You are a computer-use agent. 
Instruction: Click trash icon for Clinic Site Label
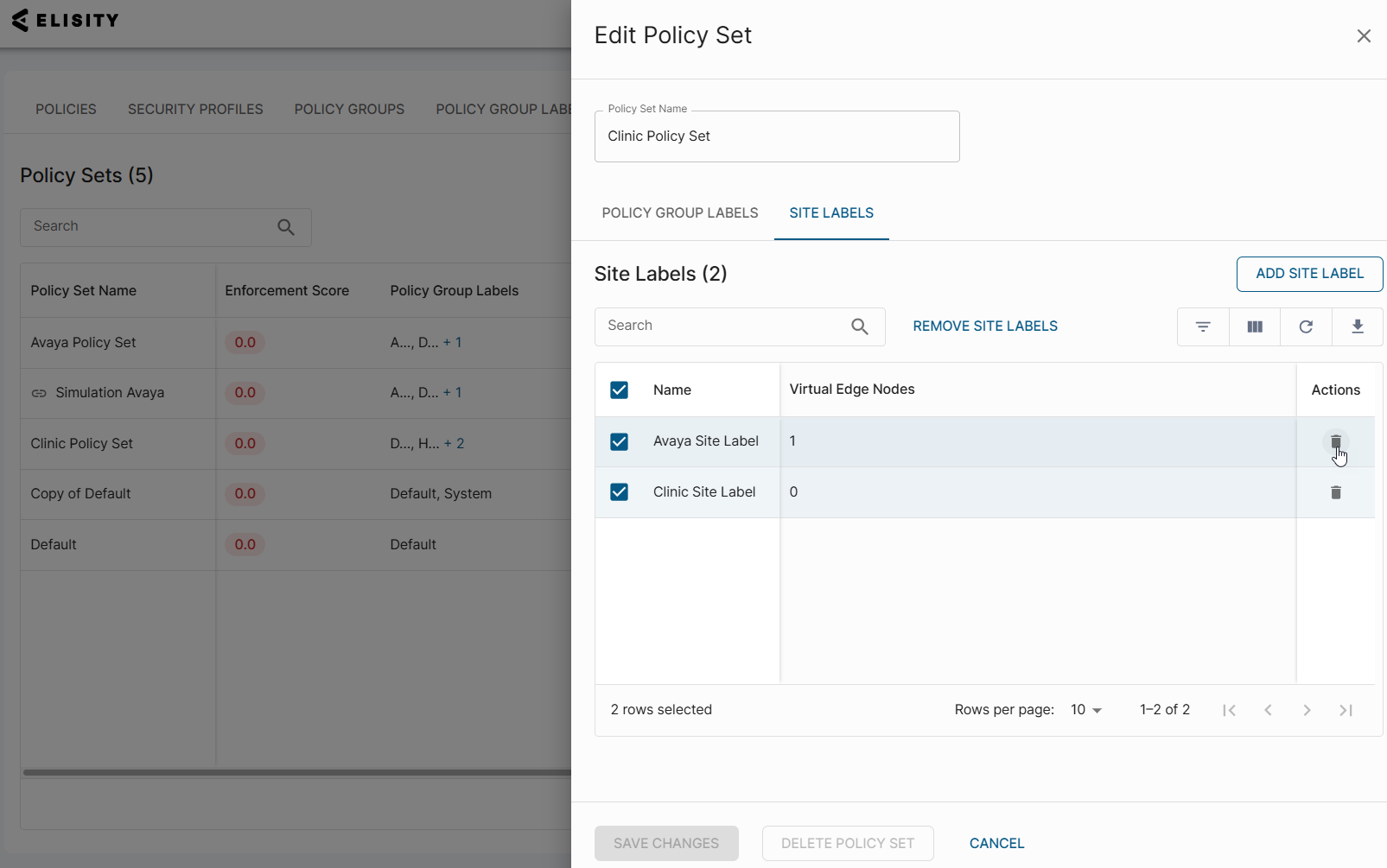coord(1335,492)
